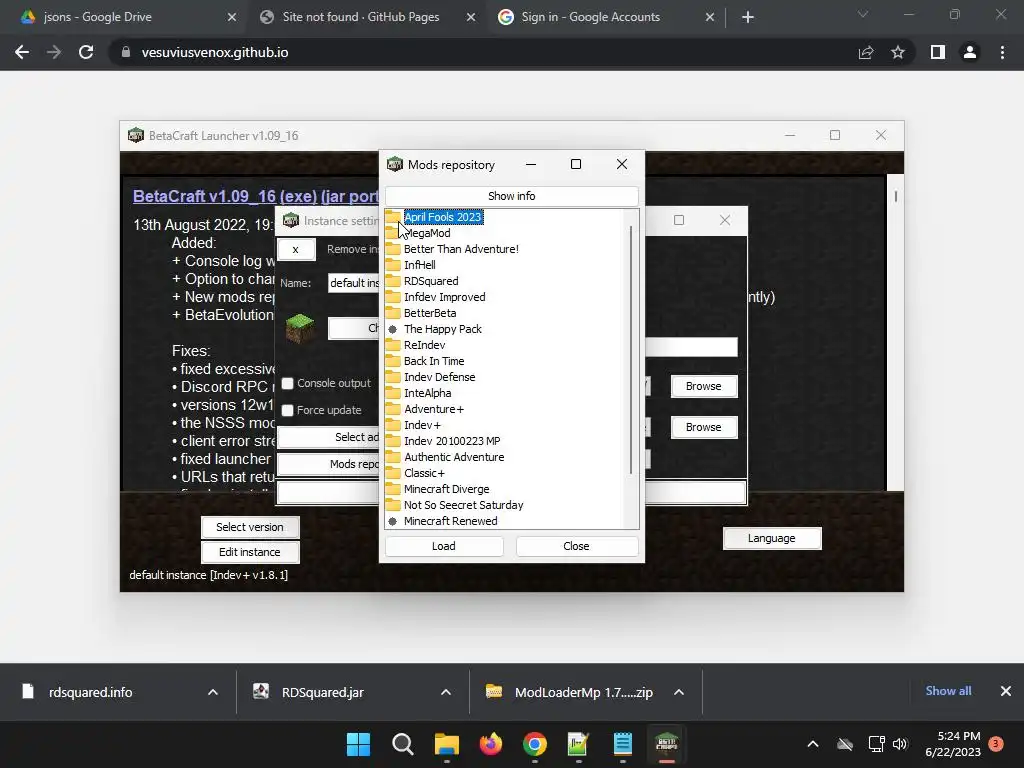
Task: Click Edit instance in launcher
Action: click(x=250, y=552)
